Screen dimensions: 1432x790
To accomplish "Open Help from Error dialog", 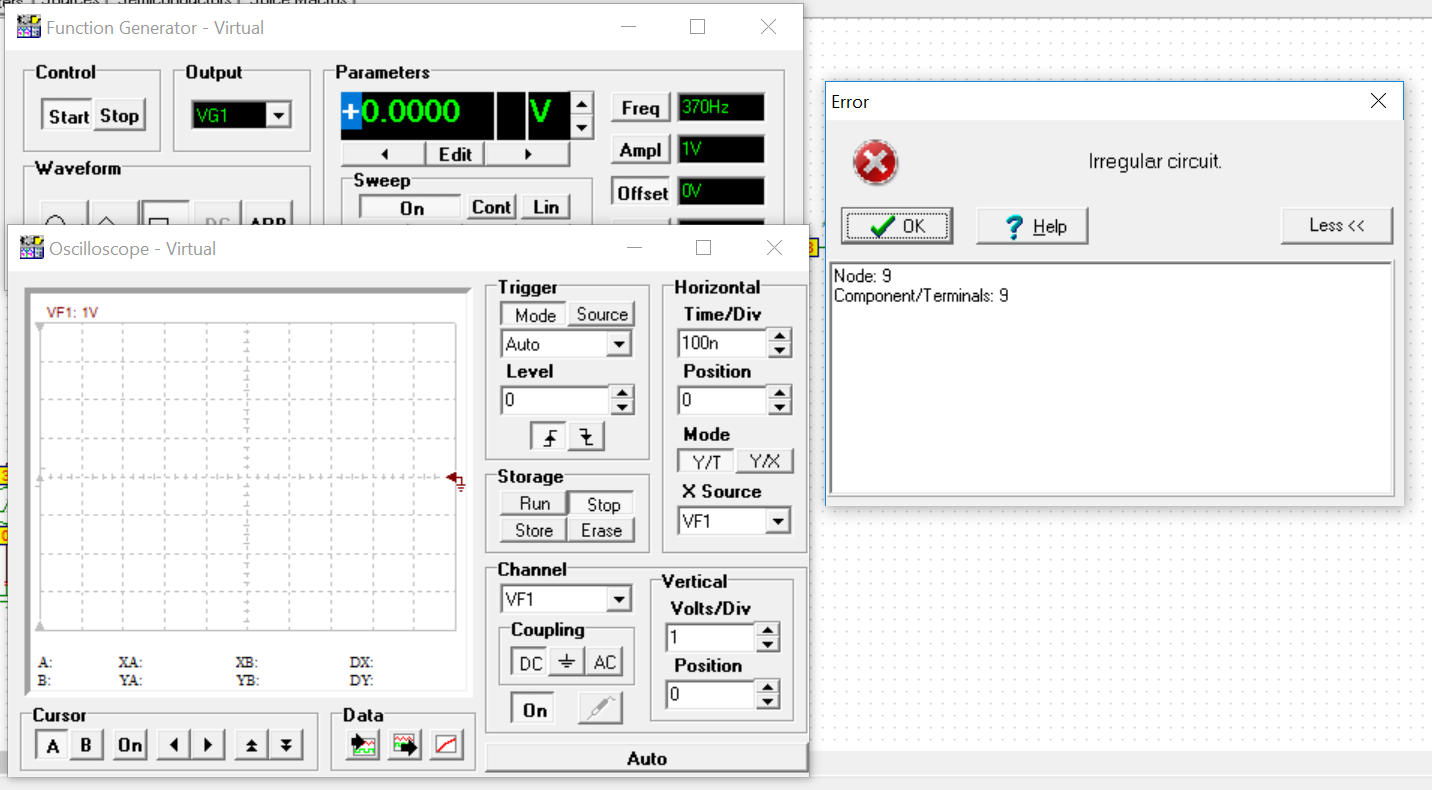I will [1032, 226].
